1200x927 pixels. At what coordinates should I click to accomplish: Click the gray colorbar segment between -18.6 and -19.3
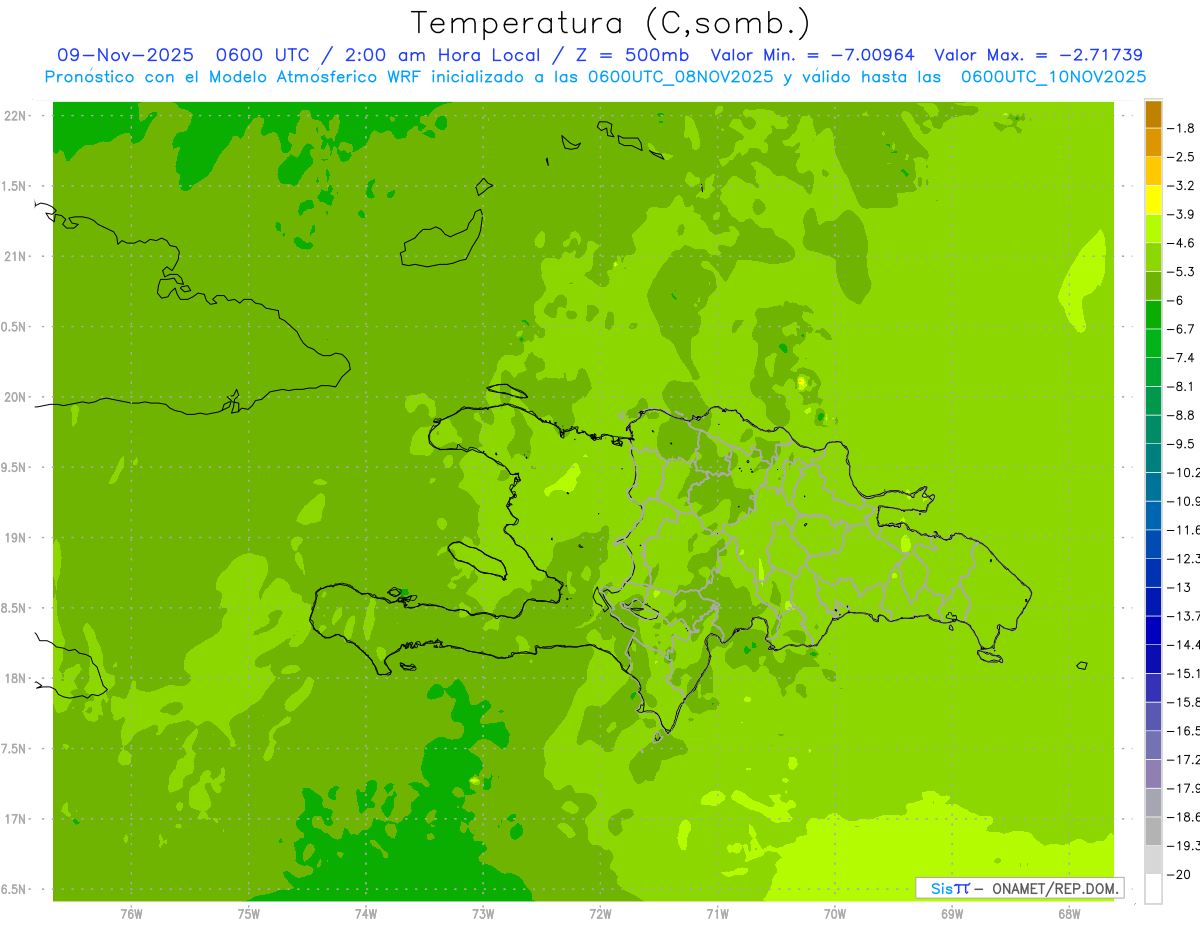coord(1153,831)
